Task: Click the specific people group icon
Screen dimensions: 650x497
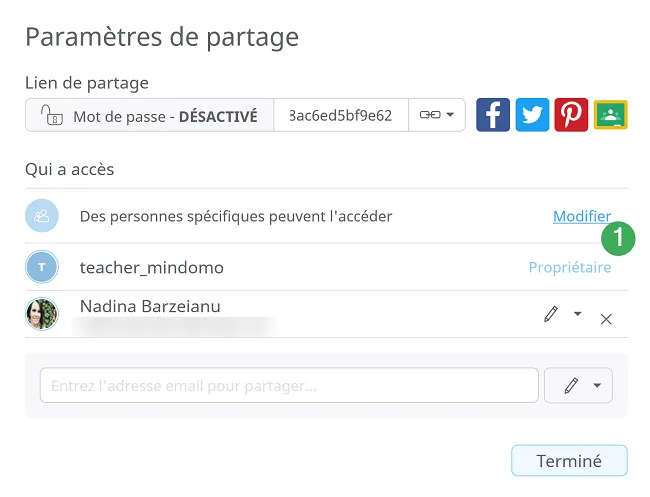Action: [42, 216]
